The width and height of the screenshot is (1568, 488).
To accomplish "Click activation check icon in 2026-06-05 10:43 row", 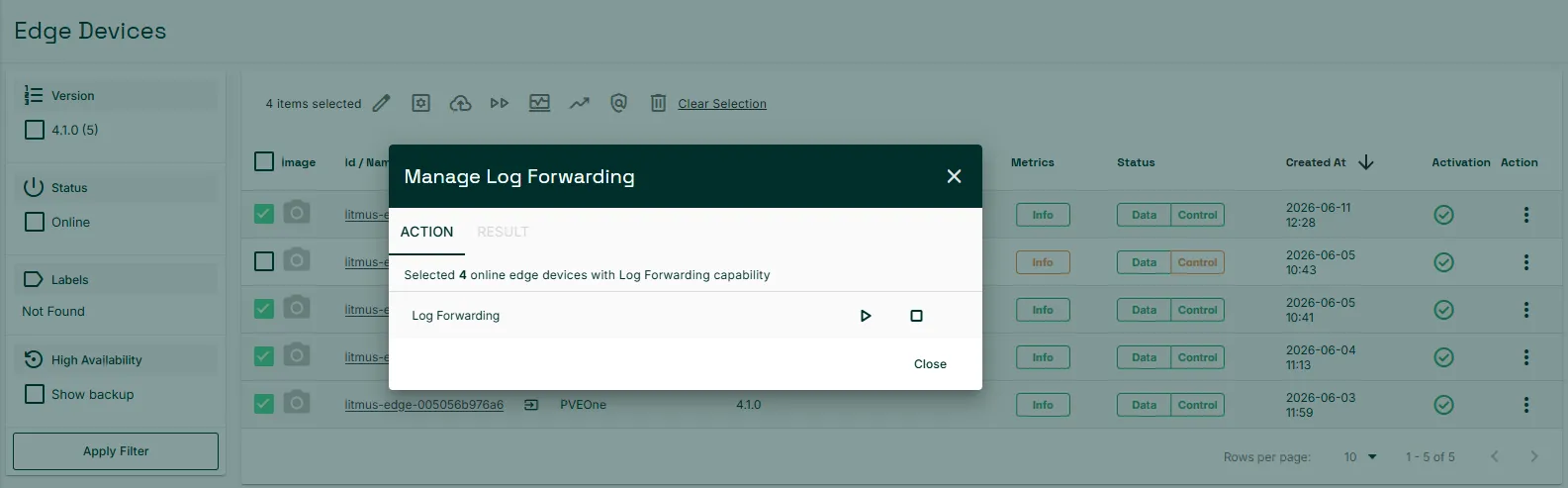I will coord(1444,262).
